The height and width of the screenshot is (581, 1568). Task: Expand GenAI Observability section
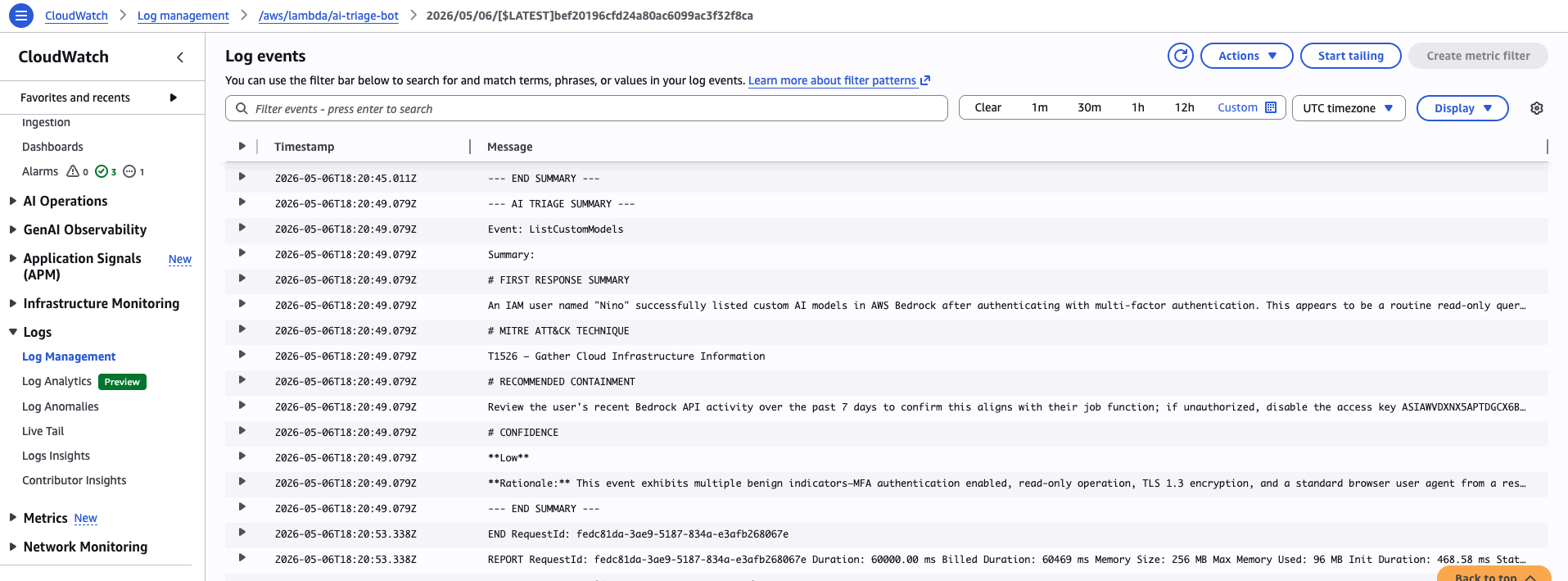pyautogui.click(x=12, y=229)
